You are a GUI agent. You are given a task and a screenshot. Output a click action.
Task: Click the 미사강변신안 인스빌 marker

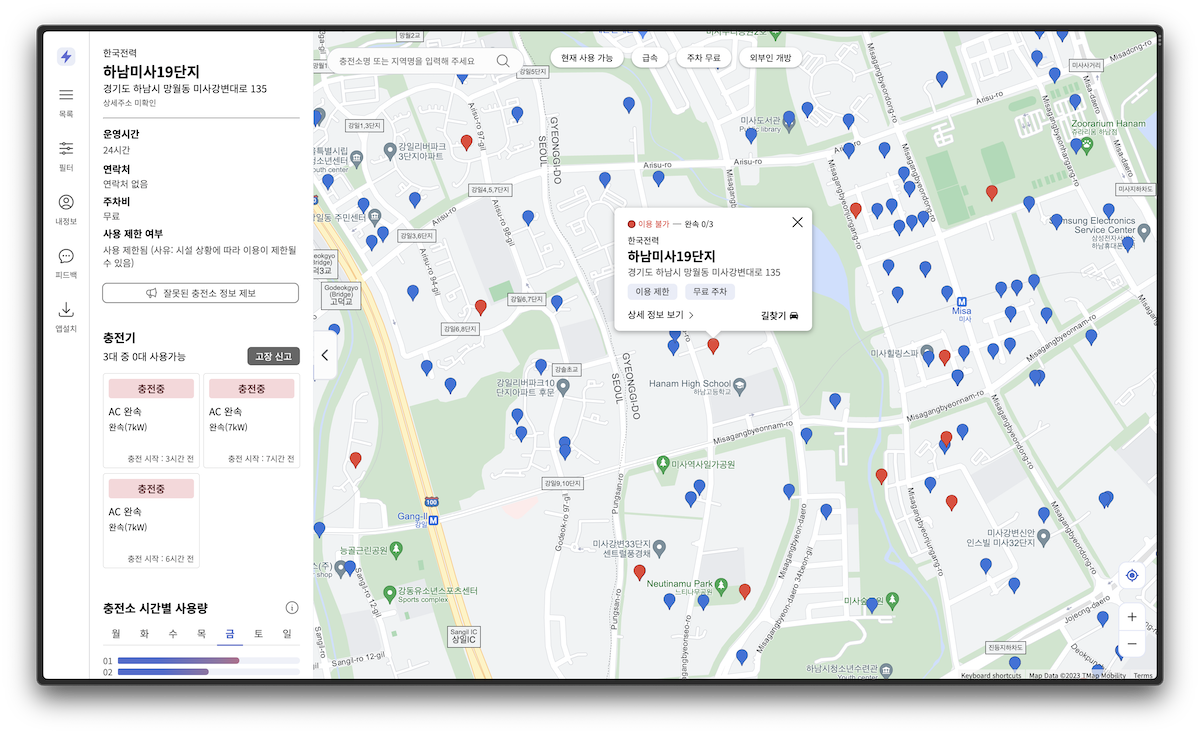1044,537
